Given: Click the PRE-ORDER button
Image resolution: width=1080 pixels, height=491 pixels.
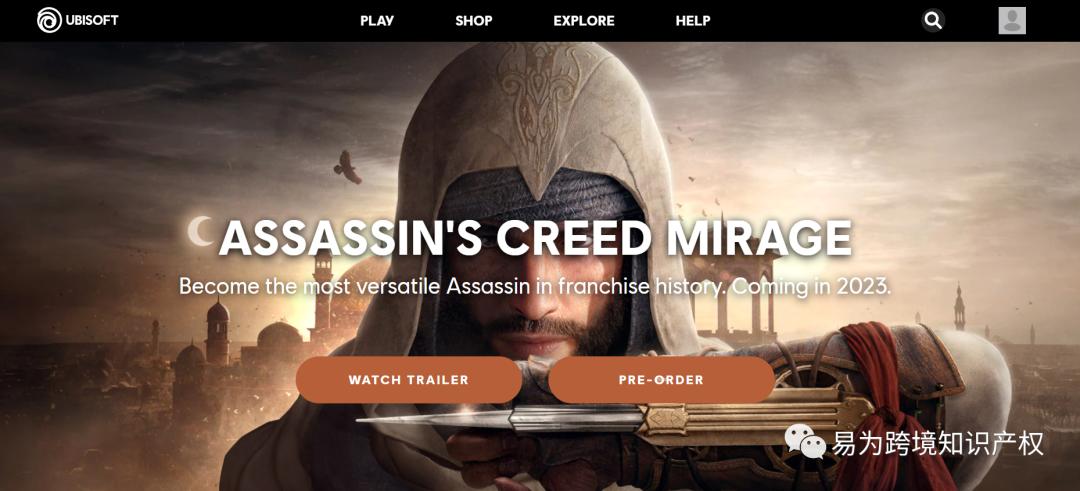Looking at the screenshot, I should click(661, 379).
